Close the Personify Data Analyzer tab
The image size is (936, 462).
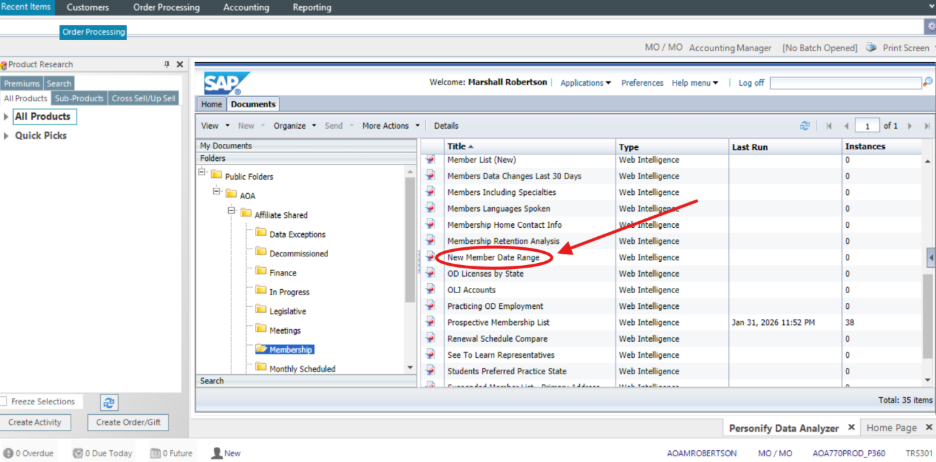(x=851, y=428)
